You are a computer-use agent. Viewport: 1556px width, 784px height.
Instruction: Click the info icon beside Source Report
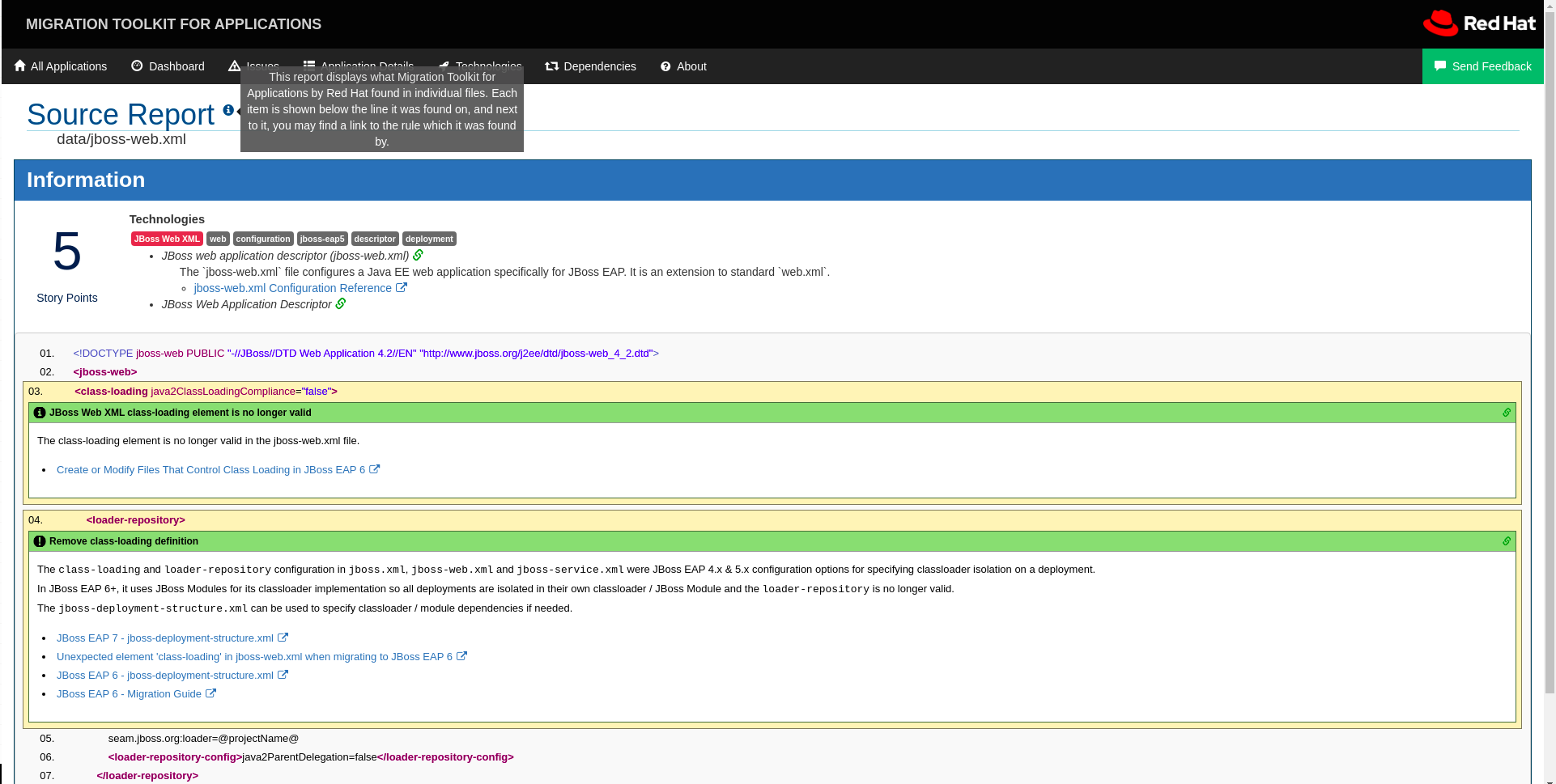pyautogui.click(x=228, y=110)
